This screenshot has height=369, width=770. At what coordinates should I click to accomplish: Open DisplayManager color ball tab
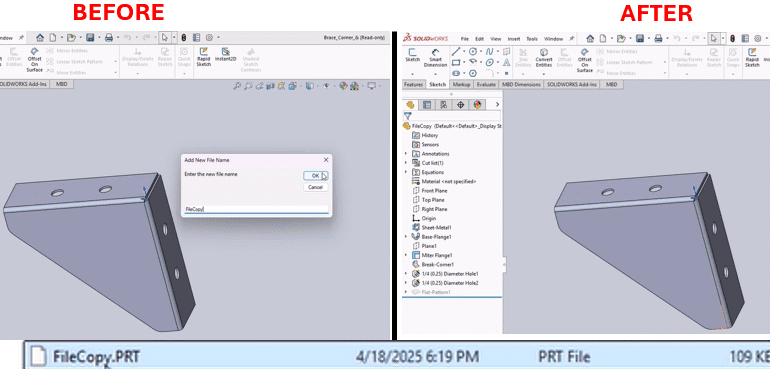[x=477, y=105]
